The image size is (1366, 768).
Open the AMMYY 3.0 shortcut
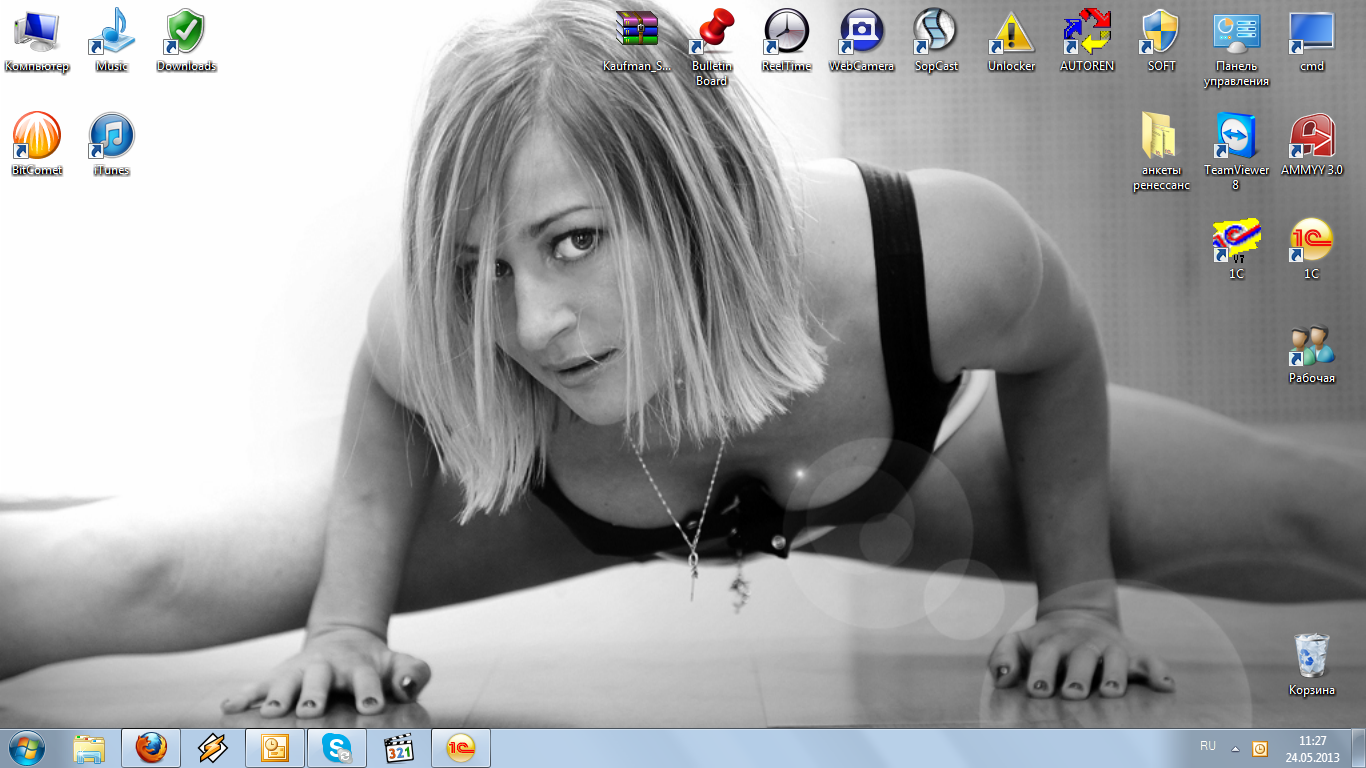coord(1312,144)
